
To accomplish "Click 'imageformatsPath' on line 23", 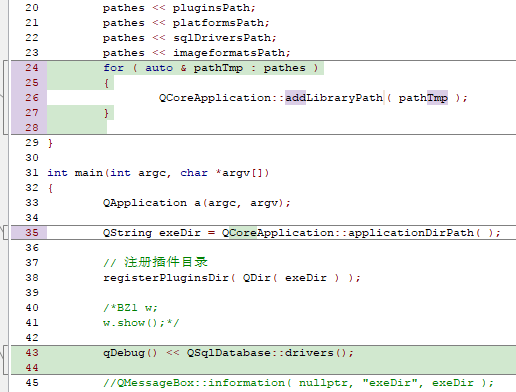I will pyautogui.click(x=229, y=53).
